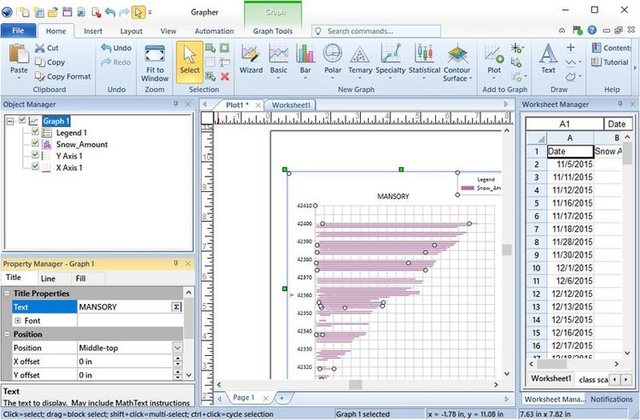The height and width of the screenshot is (420, 640).
Task: Click the Paste icon
Action: pos(19,54)
